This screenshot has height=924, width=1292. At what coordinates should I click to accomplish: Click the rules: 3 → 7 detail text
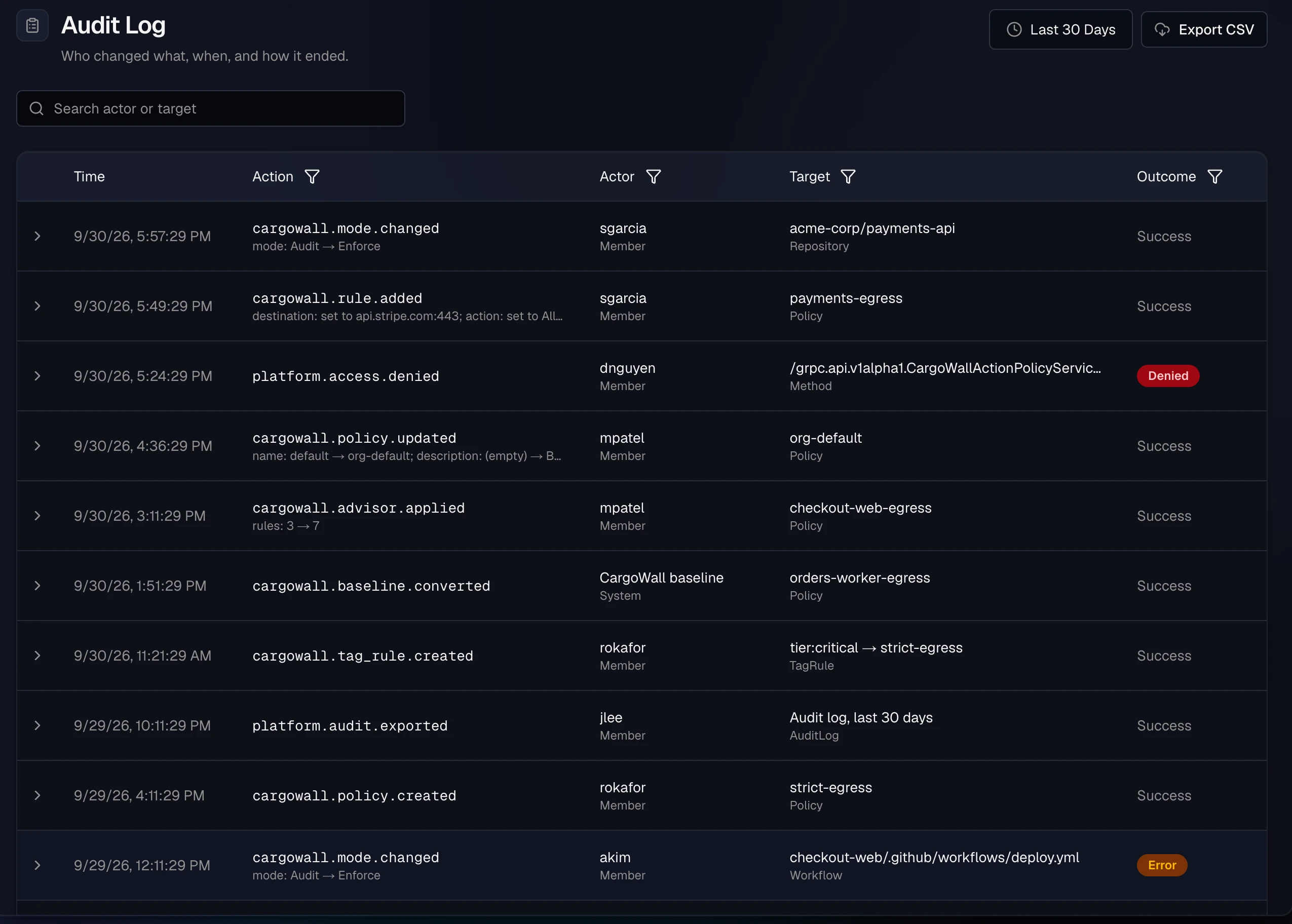286,526
